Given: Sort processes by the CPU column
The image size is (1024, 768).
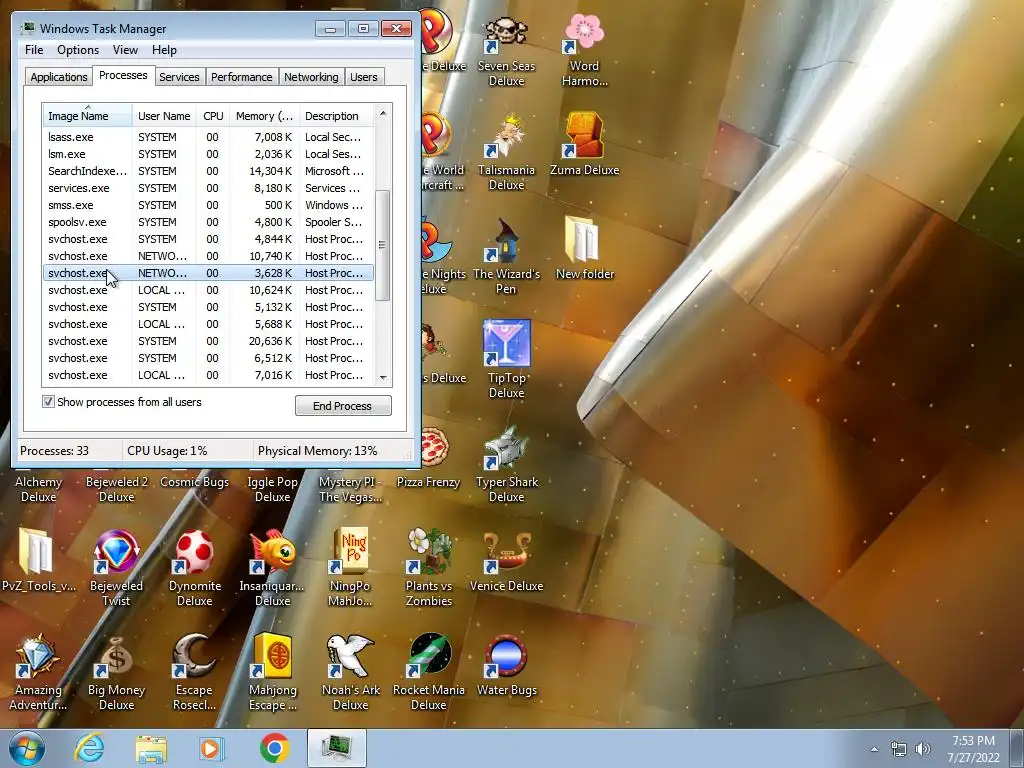Looking at the screenshot, I should (213, 116).
